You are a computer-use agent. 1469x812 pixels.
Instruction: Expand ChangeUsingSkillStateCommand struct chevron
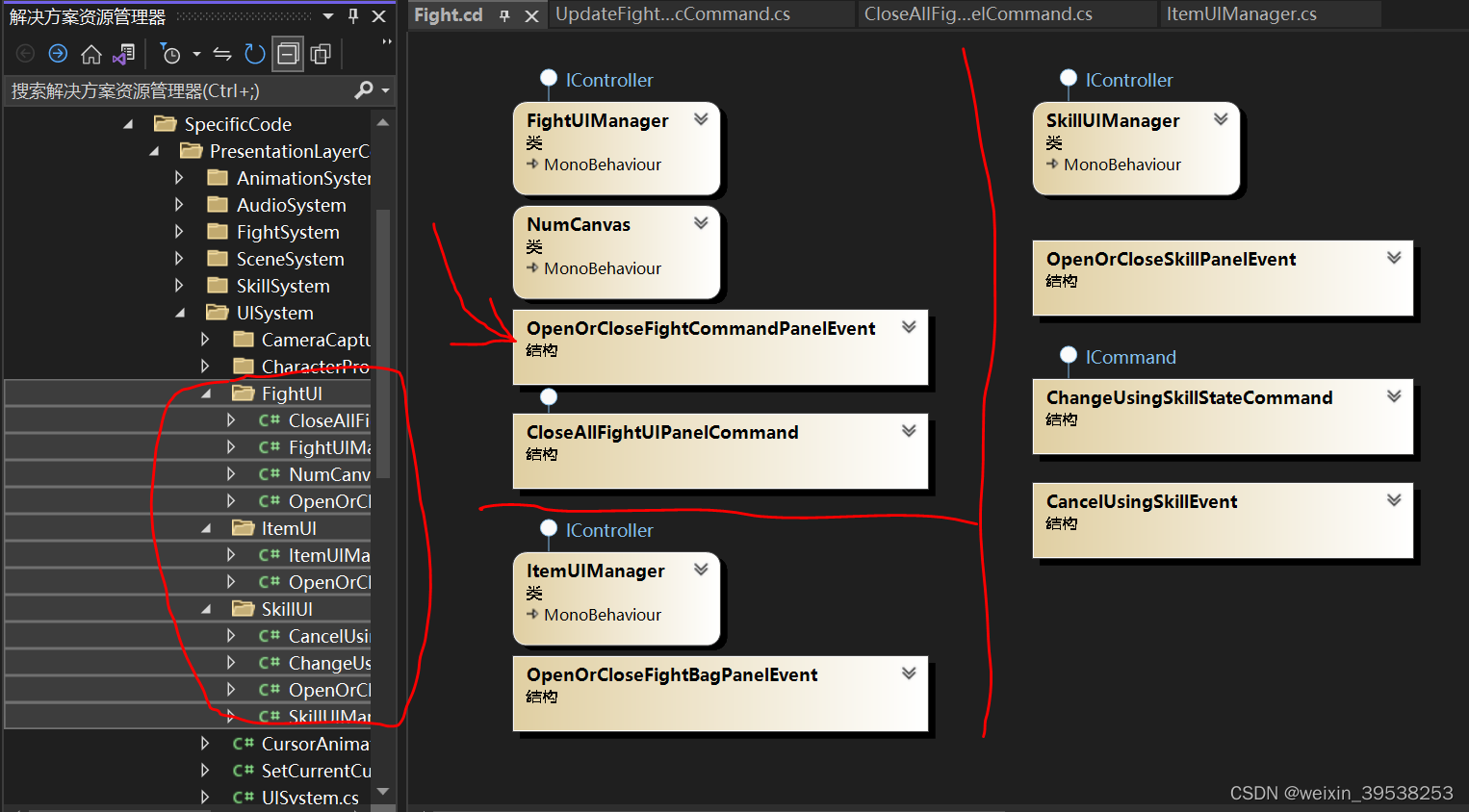[1394, 396]
